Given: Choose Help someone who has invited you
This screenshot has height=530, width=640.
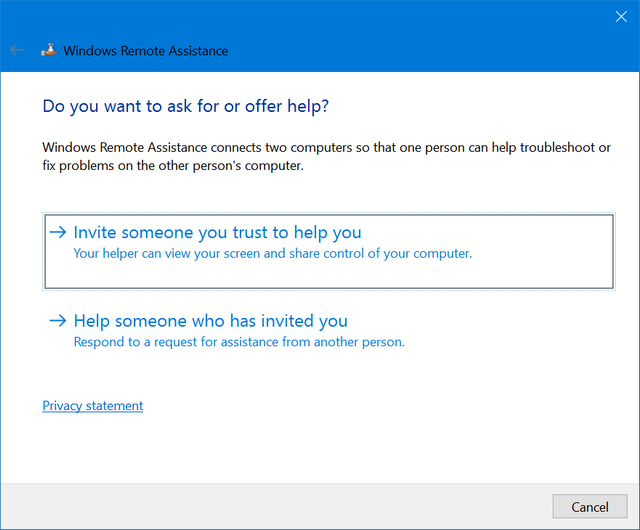Looking at the screenshot, I should [x=329, y=330].
